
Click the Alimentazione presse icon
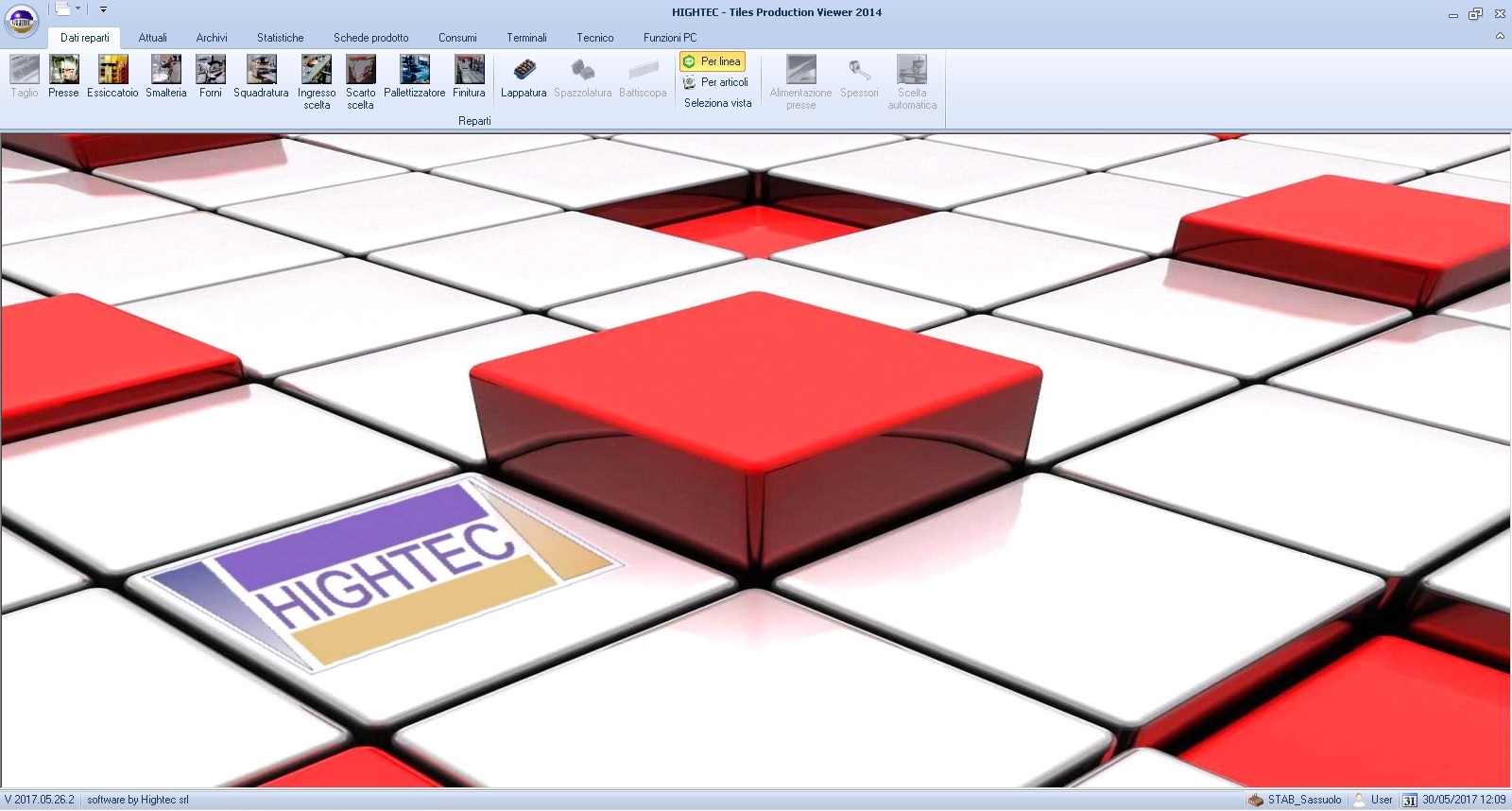coord(800,82)
